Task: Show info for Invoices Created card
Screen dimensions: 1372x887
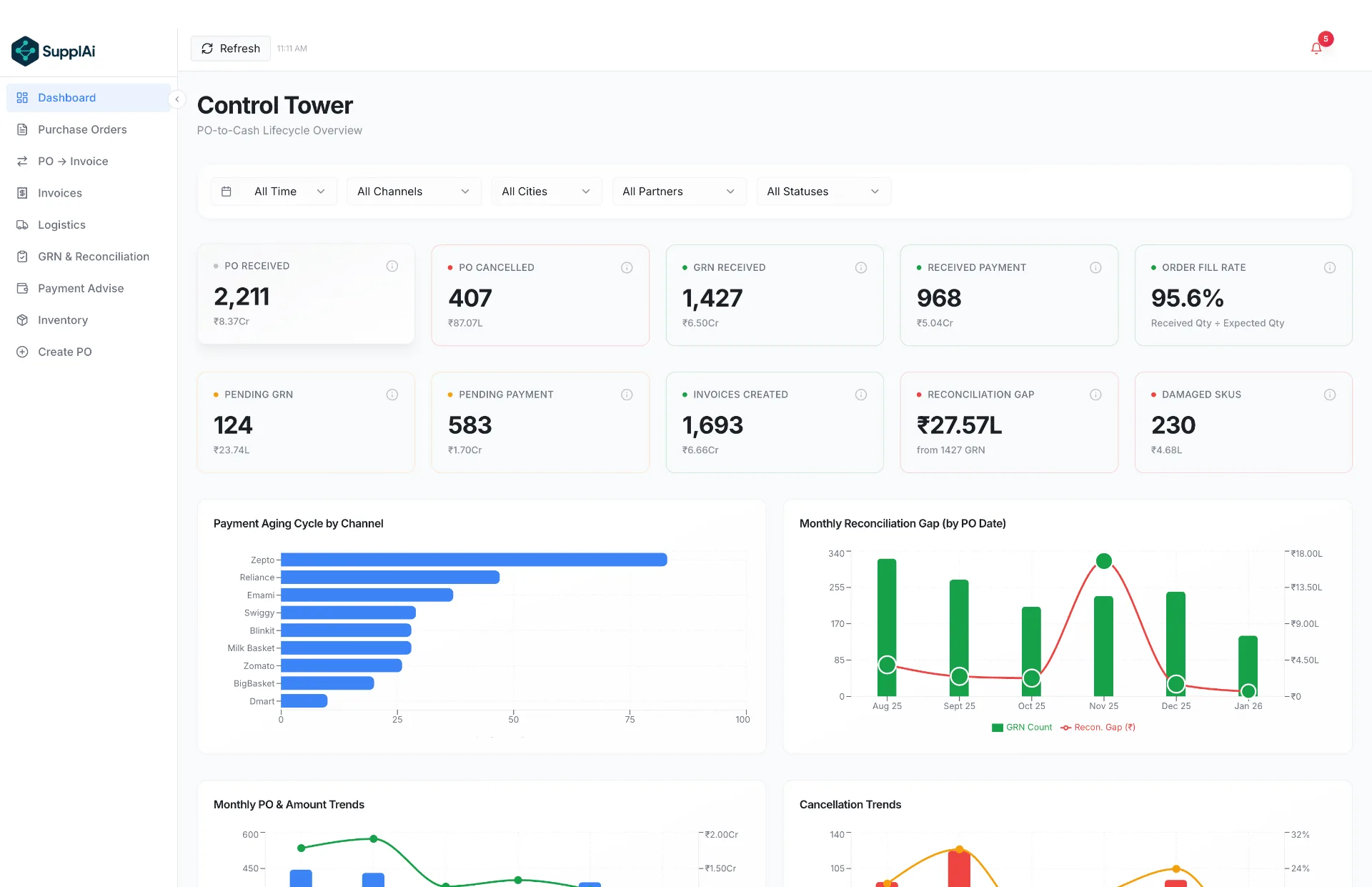Action: (861, 395)
